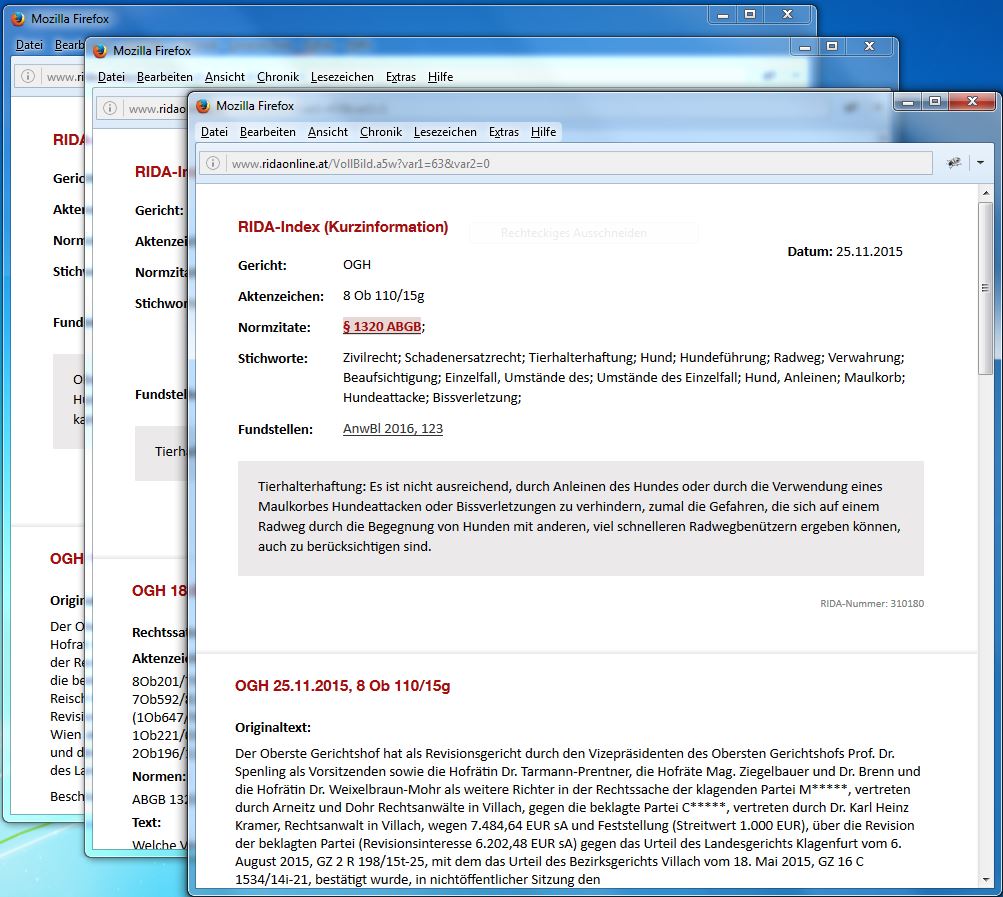Click the Normen: label in middle window
The image size is (1003, 897).
point(159,776)
